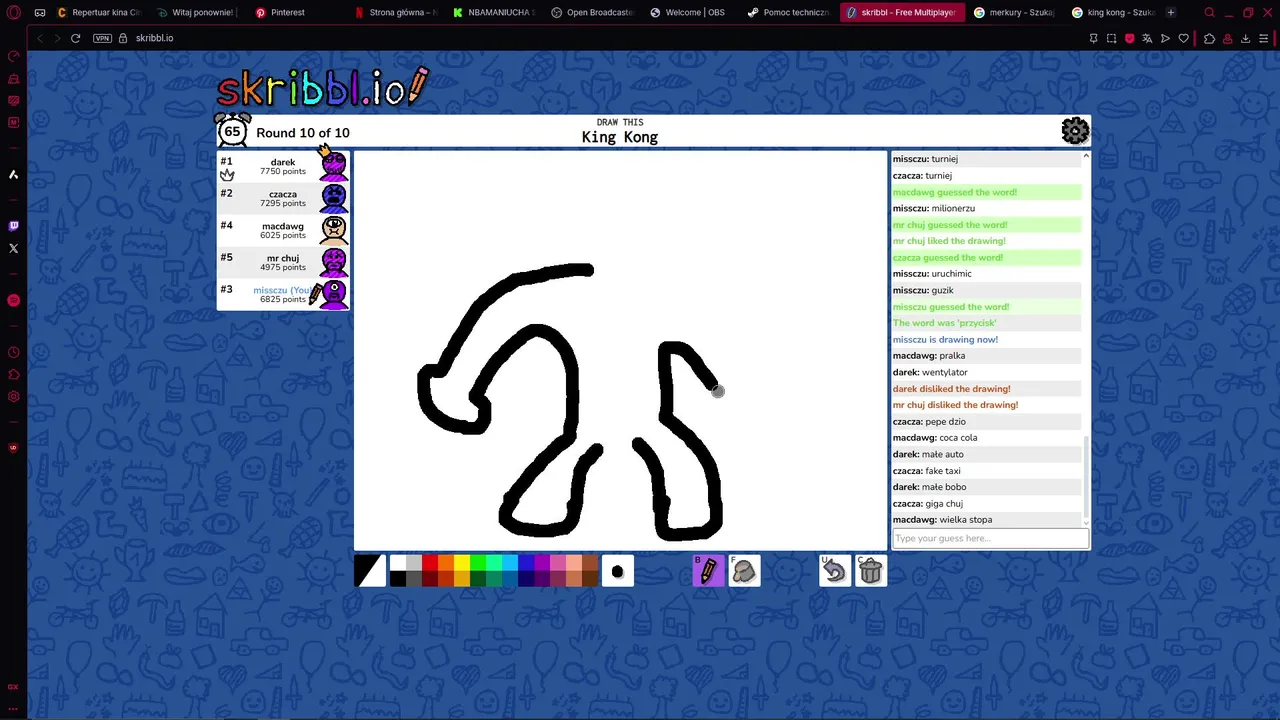Click darek's avatar
Image resolution: width=1280 pixels, height=720 pixels.
click(x=333, y=165)
